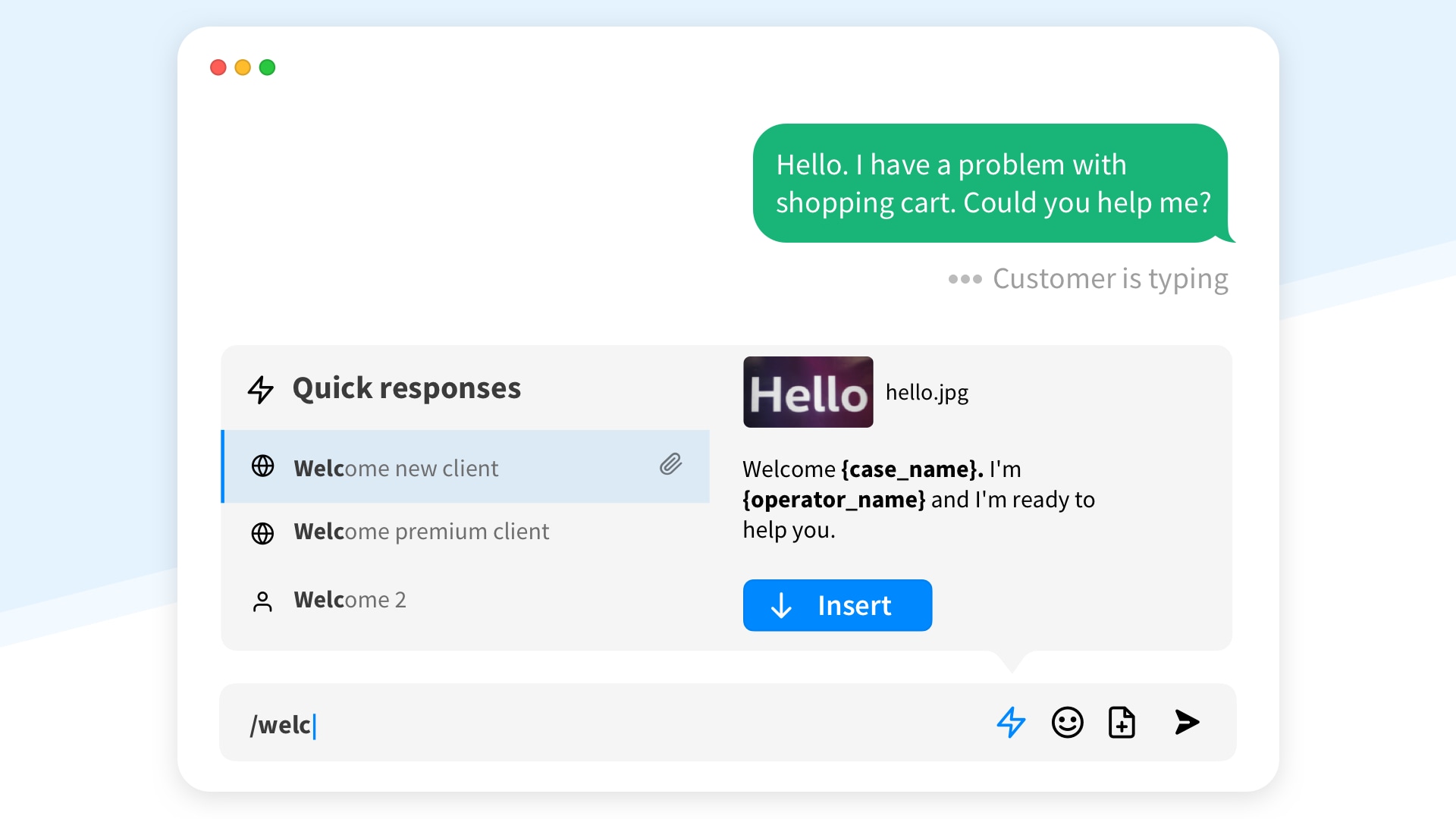Click the response preview text with {case_name}

pos(918,499)
